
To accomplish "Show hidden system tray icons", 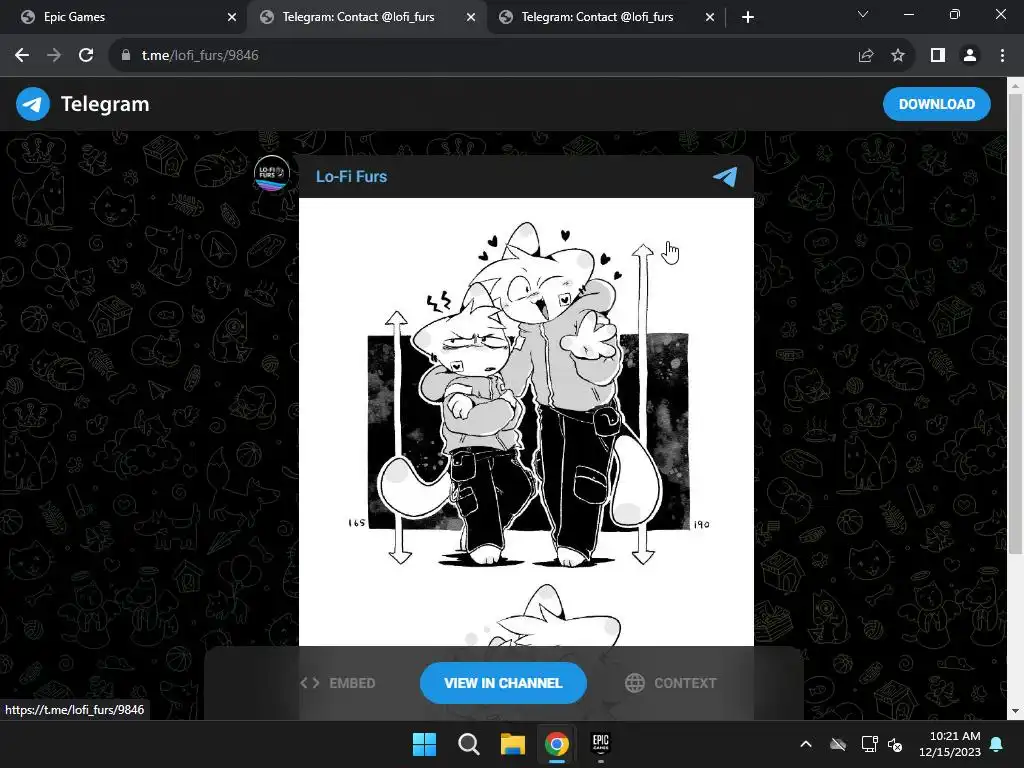I will click(806, 744).
